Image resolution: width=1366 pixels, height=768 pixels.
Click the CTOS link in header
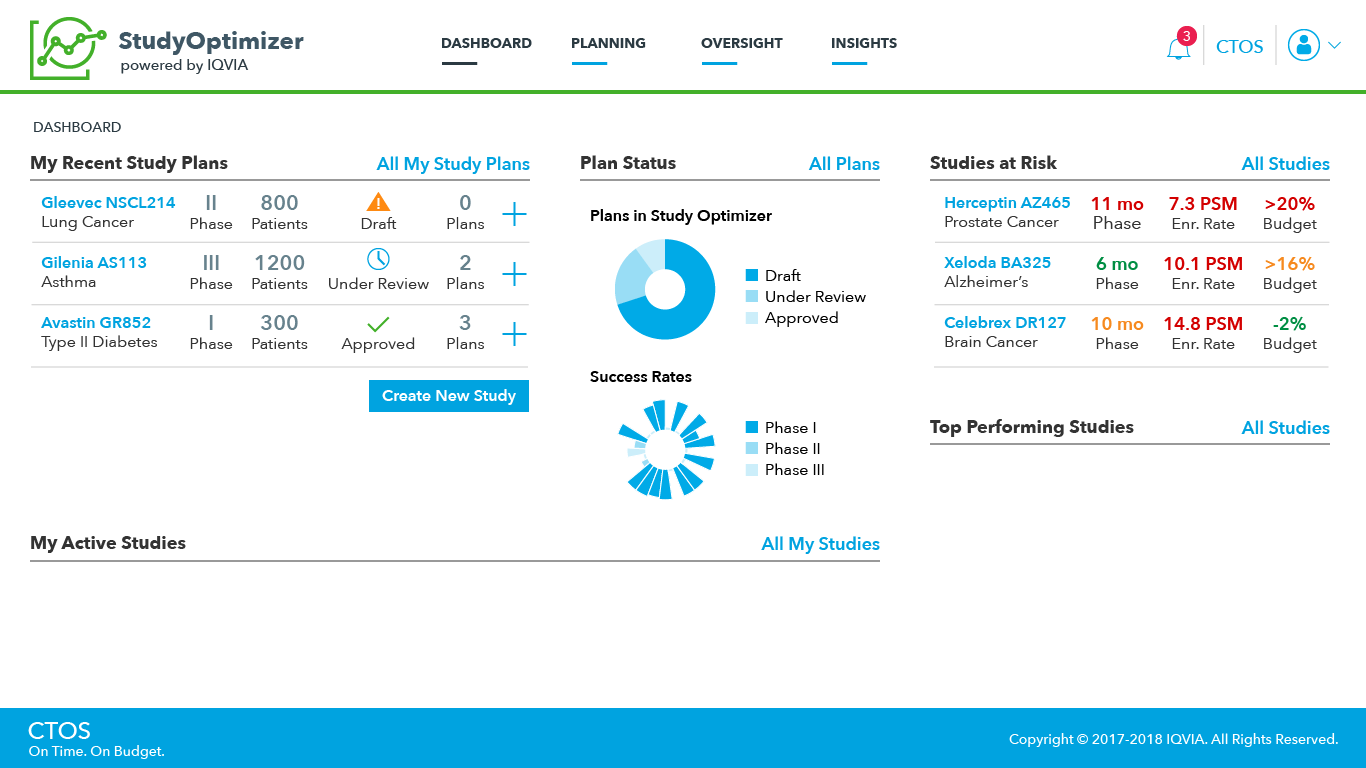(1240, 46)
